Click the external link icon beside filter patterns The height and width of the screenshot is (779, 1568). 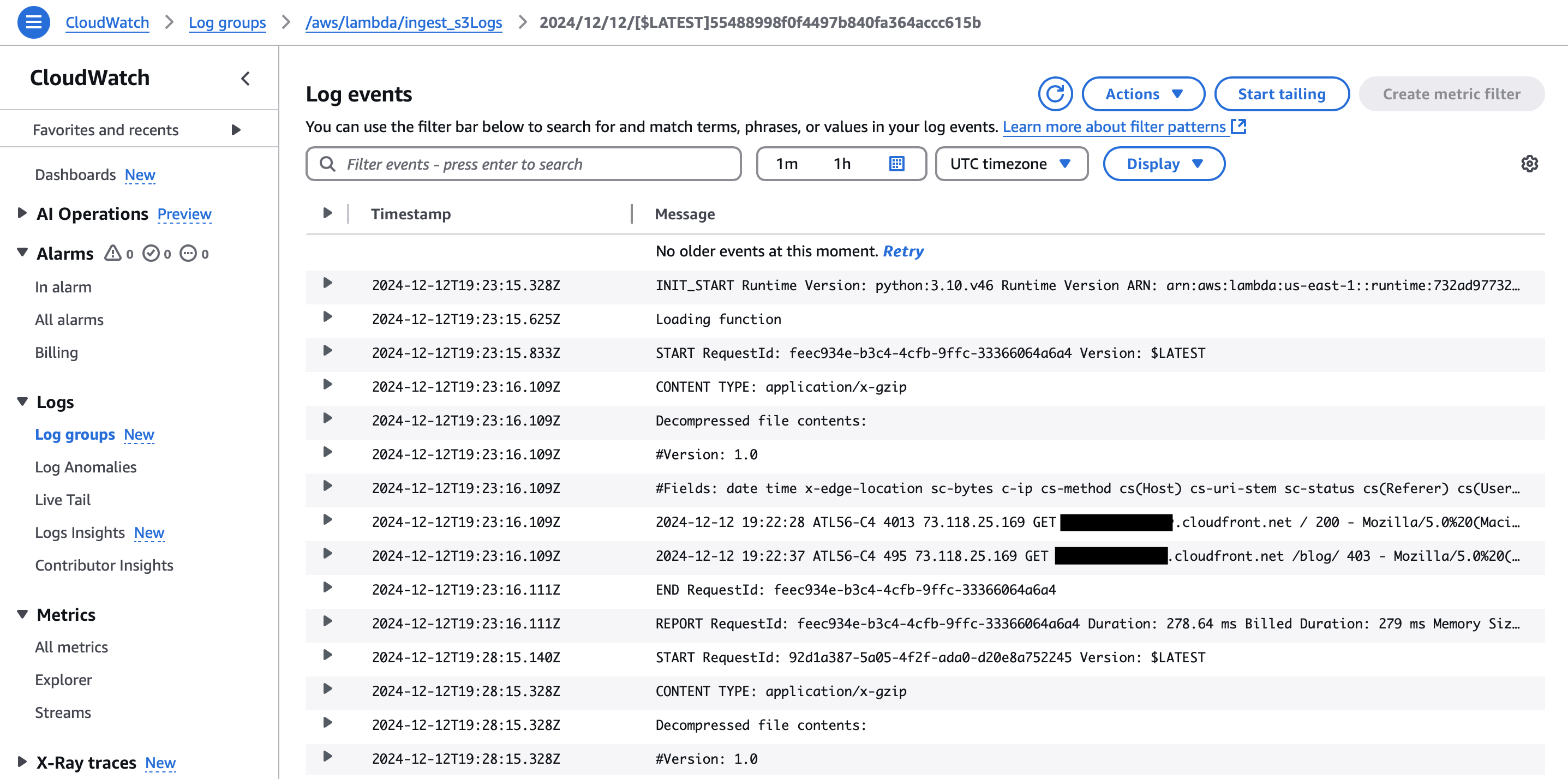(x=1238, y=126)
